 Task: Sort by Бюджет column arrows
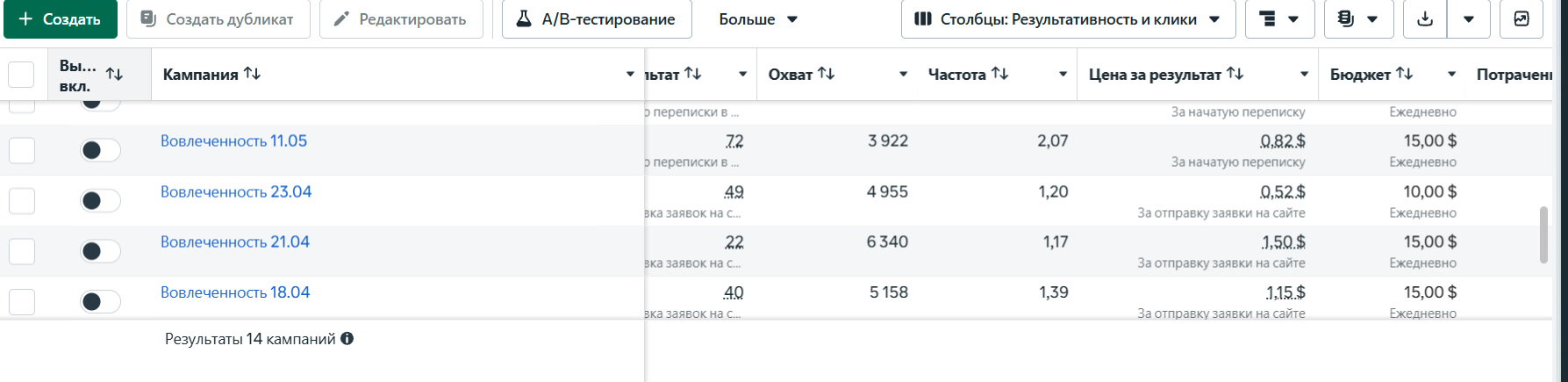(1405, 74)
